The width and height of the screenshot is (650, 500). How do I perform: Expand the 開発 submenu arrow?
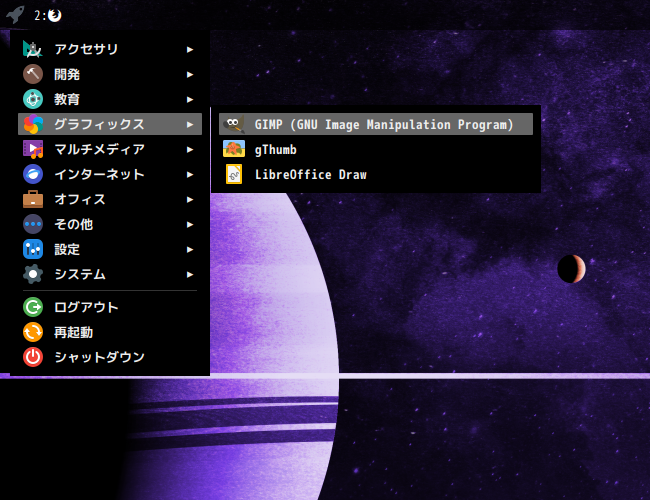[x=190, y=75]
